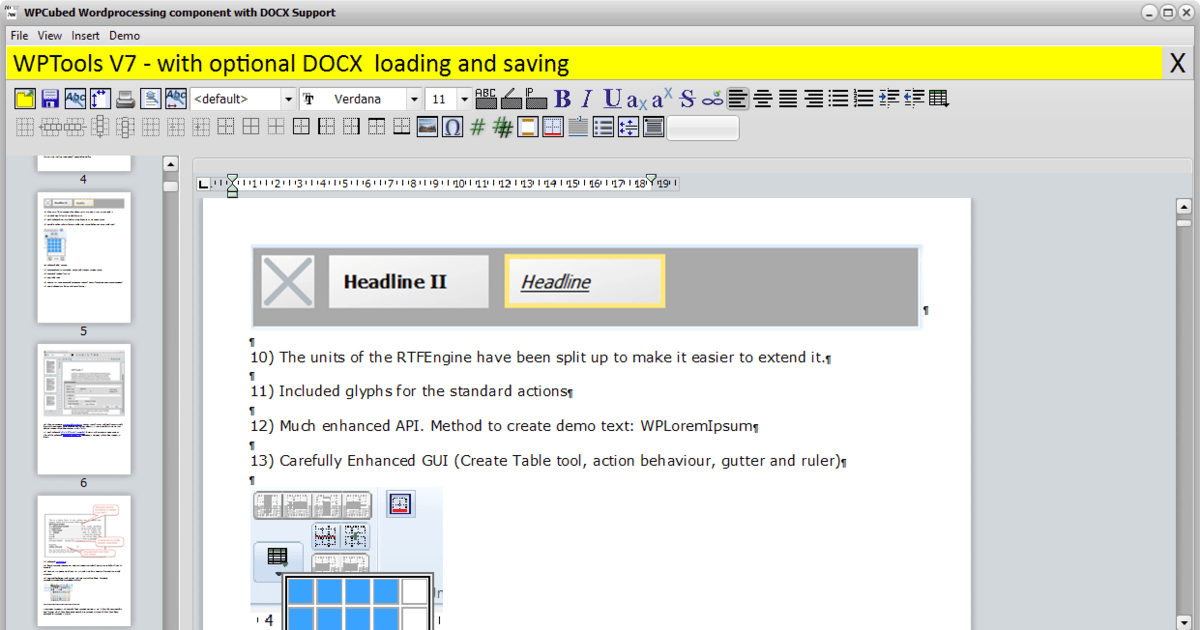Insert a picture using the image icon
This screenshot has width=1200, height=630.
pyautogui.click(x=427, y=126)
